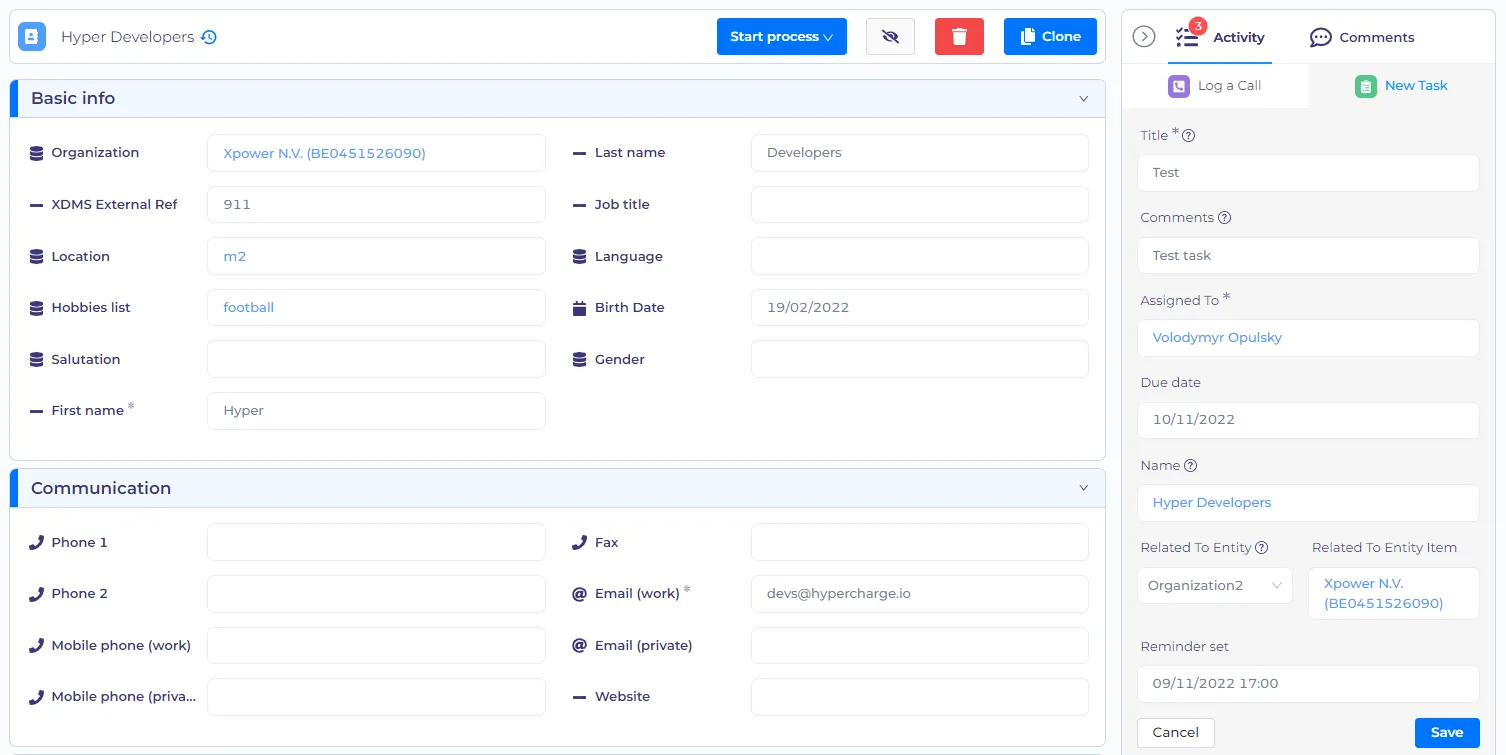Toggle the hide record eye-slash button
Image resolution: width=1506 pixels, height=755 pixels.
(890, 37)
